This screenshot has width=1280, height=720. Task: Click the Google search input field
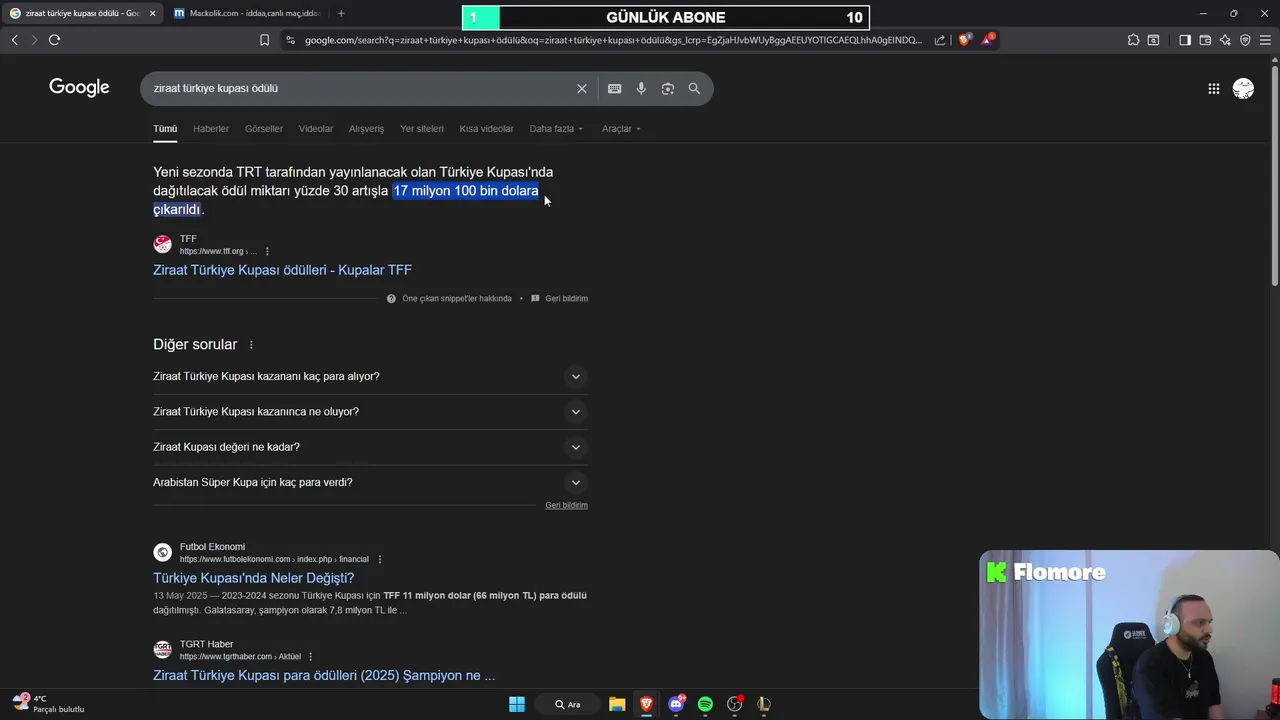point(360,89)
